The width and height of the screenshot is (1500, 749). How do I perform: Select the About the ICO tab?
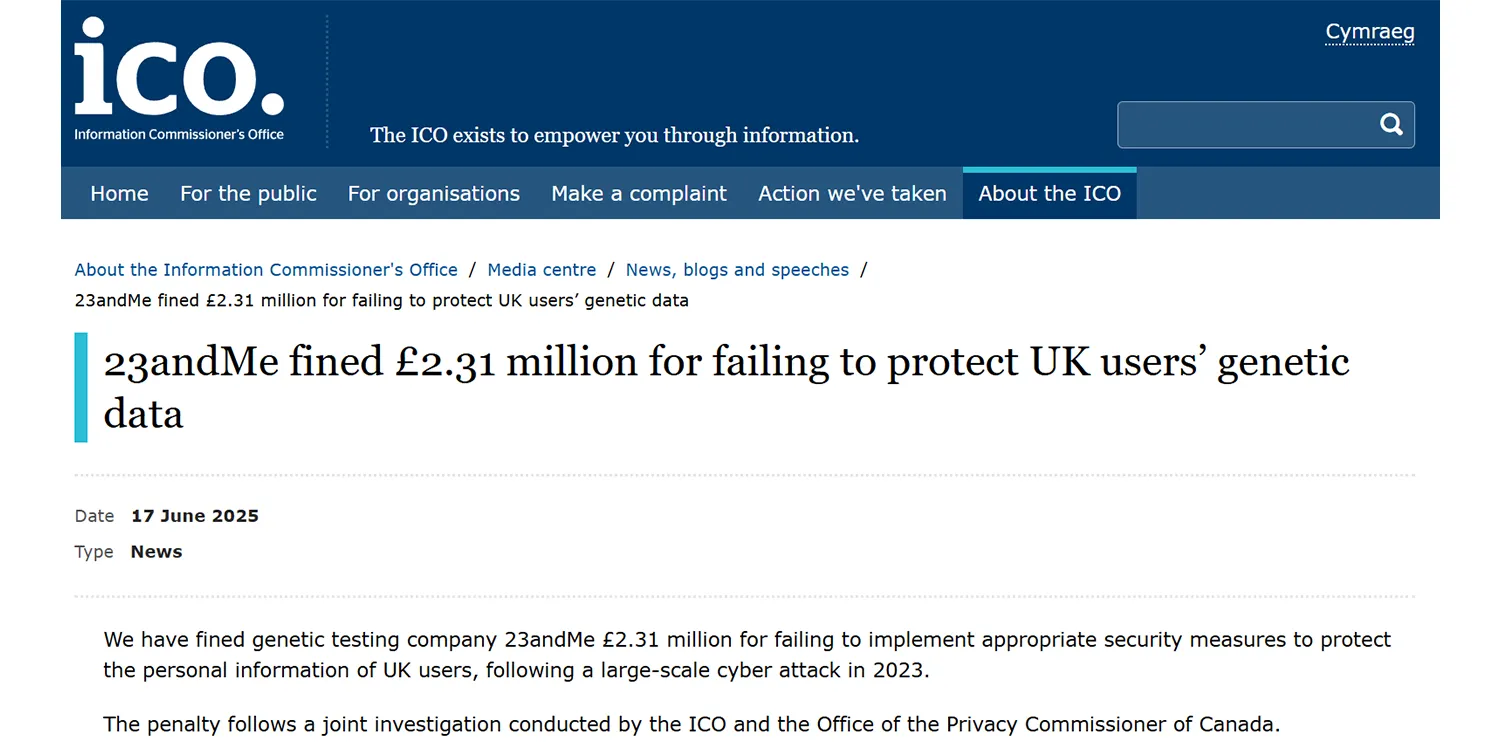point(1049,194)
